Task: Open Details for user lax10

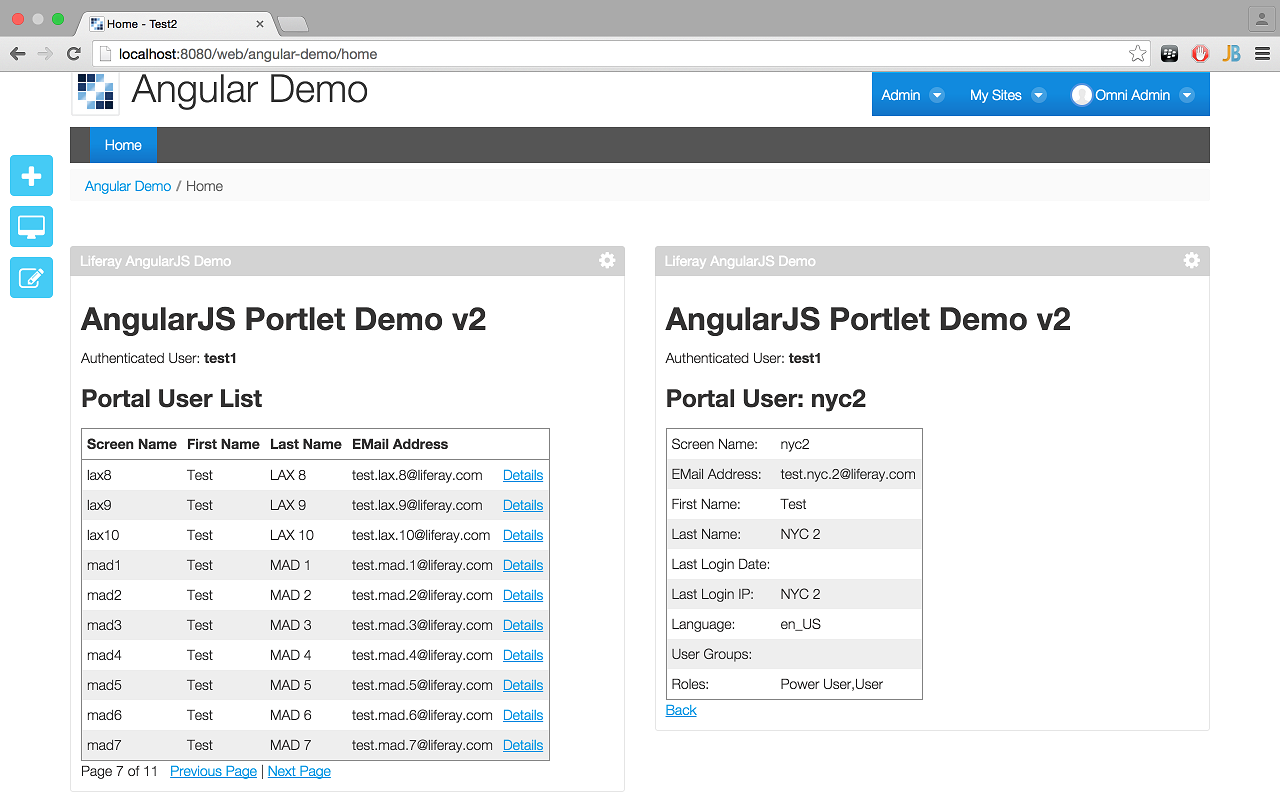Action: pyautogui.click(x=523, y=535)
